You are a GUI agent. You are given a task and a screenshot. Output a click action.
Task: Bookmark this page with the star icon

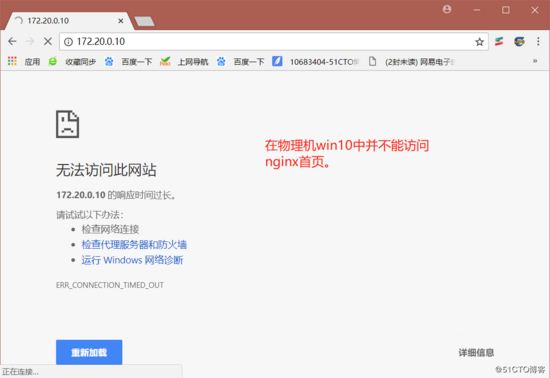pyautogui.click(x=479, y=42)
